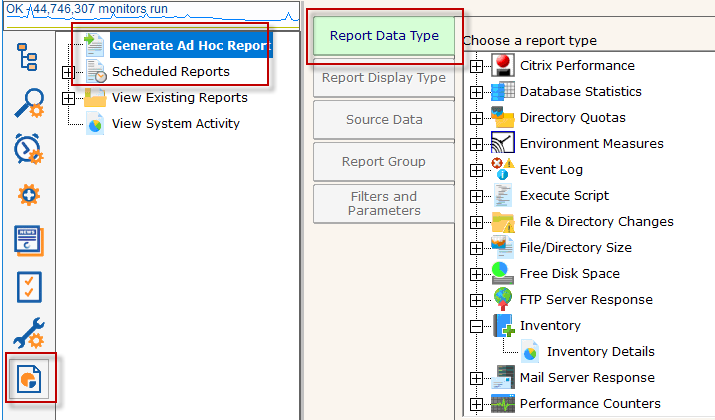The width and height of the screenshot is (715, 420).
Task: Click the news calendar sidebar icon
Action: (29, 241)
